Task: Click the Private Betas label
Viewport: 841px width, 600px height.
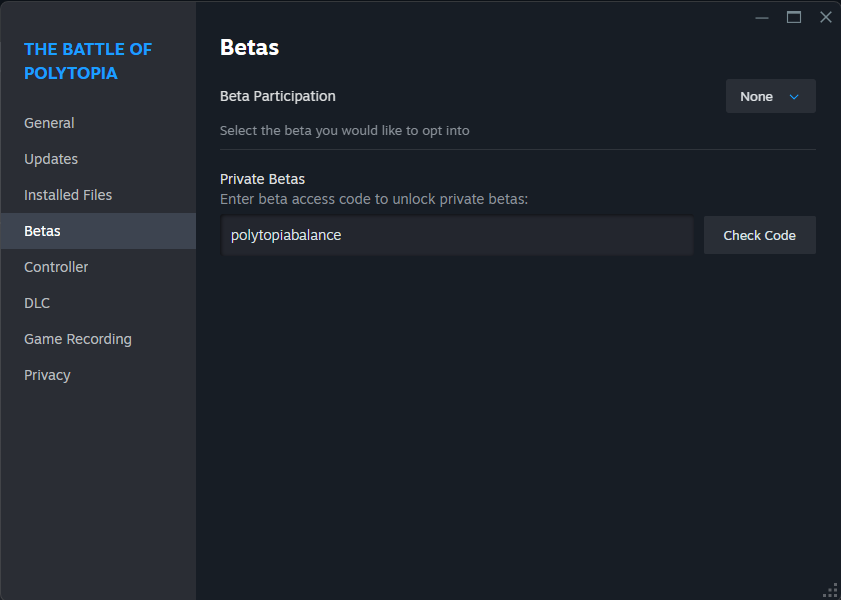Action: tap(262, 179)
